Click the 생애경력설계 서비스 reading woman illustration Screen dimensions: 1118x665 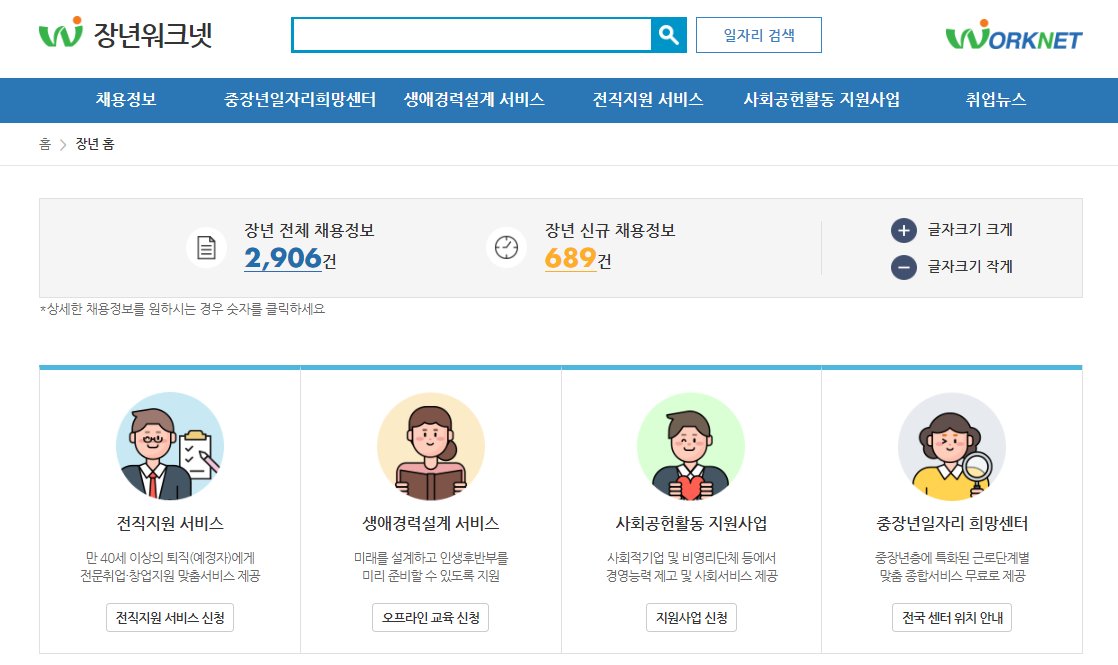[x=431, y=446]
